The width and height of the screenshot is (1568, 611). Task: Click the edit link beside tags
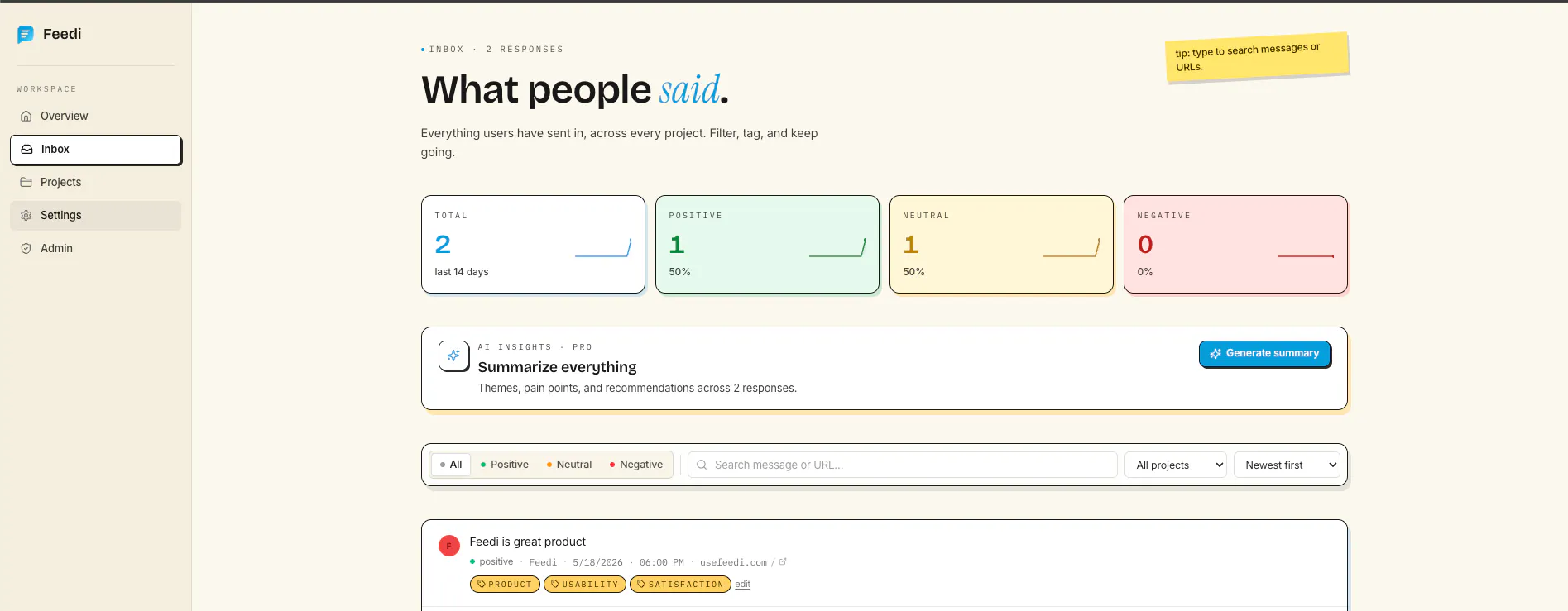(743, 585)
